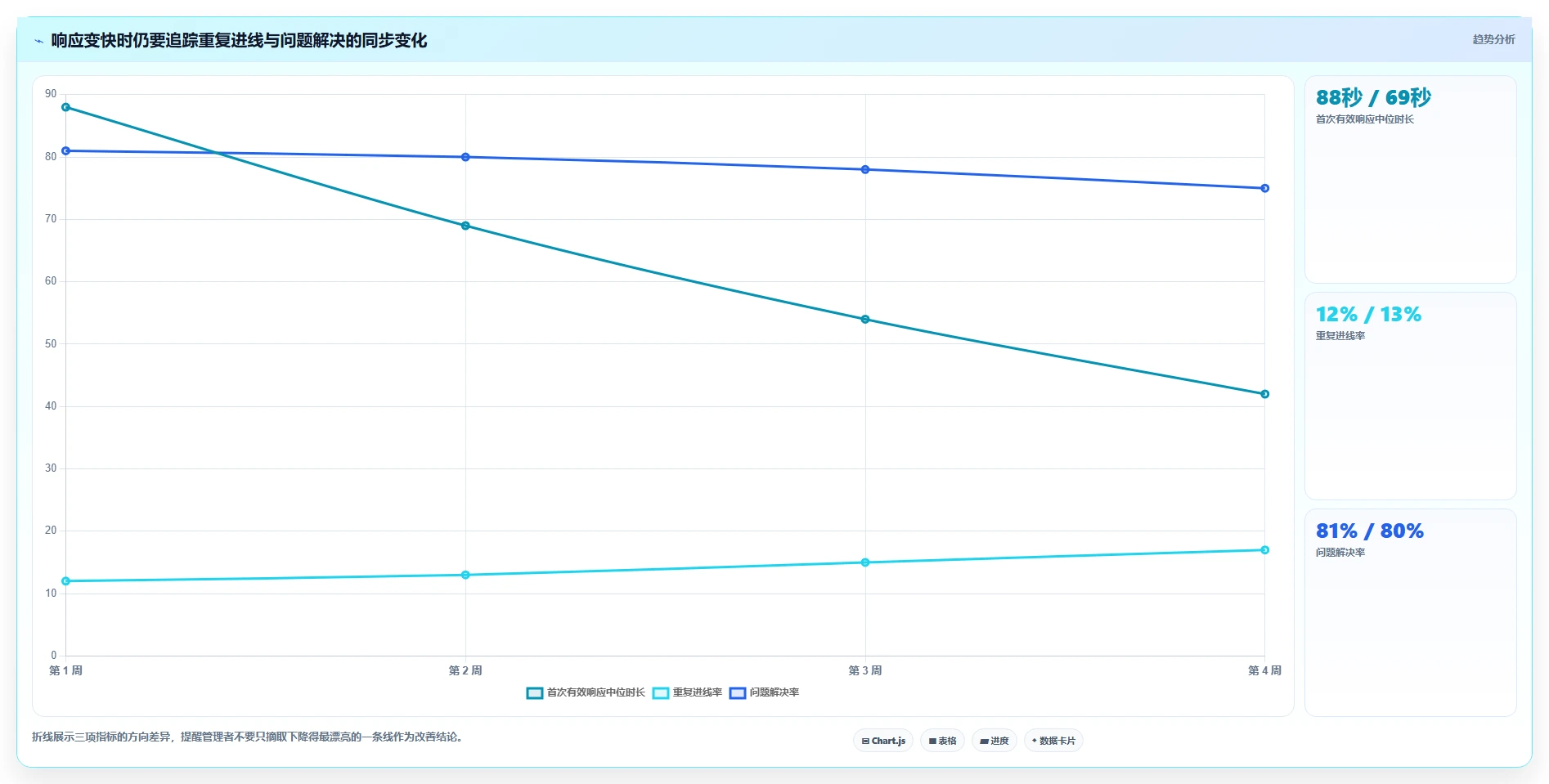Click the week 1 response time point at 88

coord(66,107)
